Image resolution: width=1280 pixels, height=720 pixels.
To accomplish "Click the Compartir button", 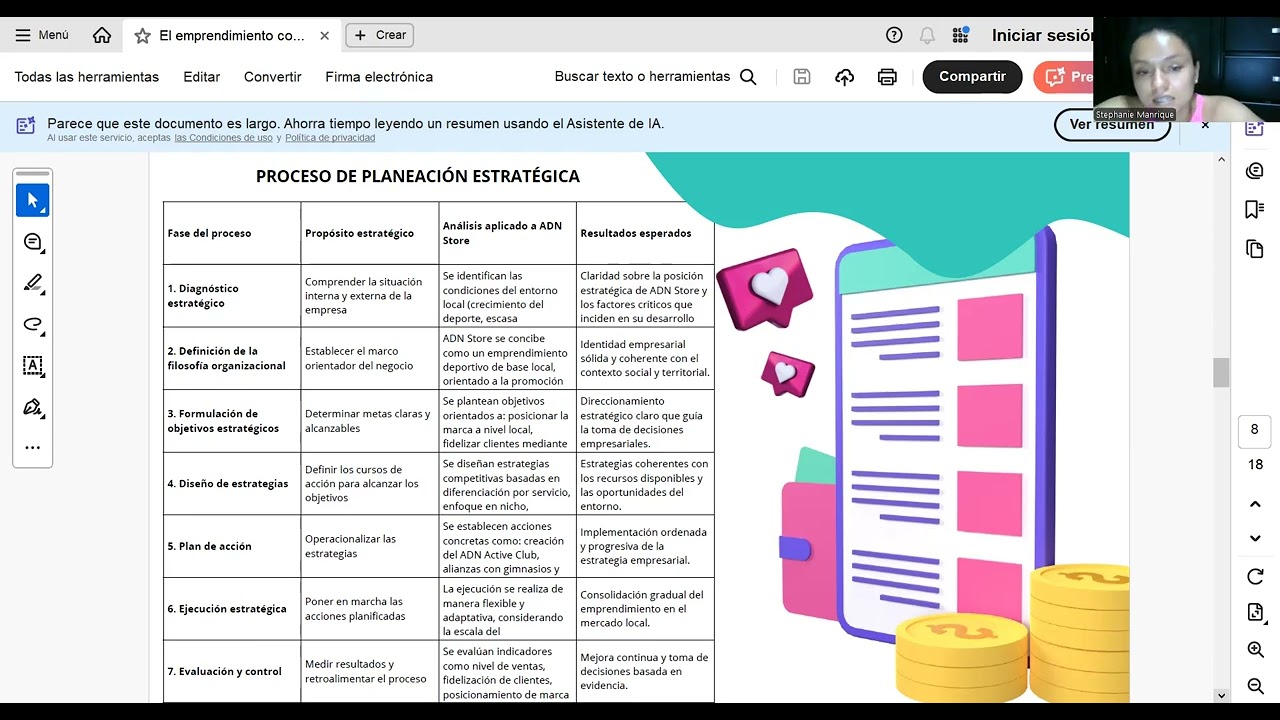I will click(x=972, y=77).
